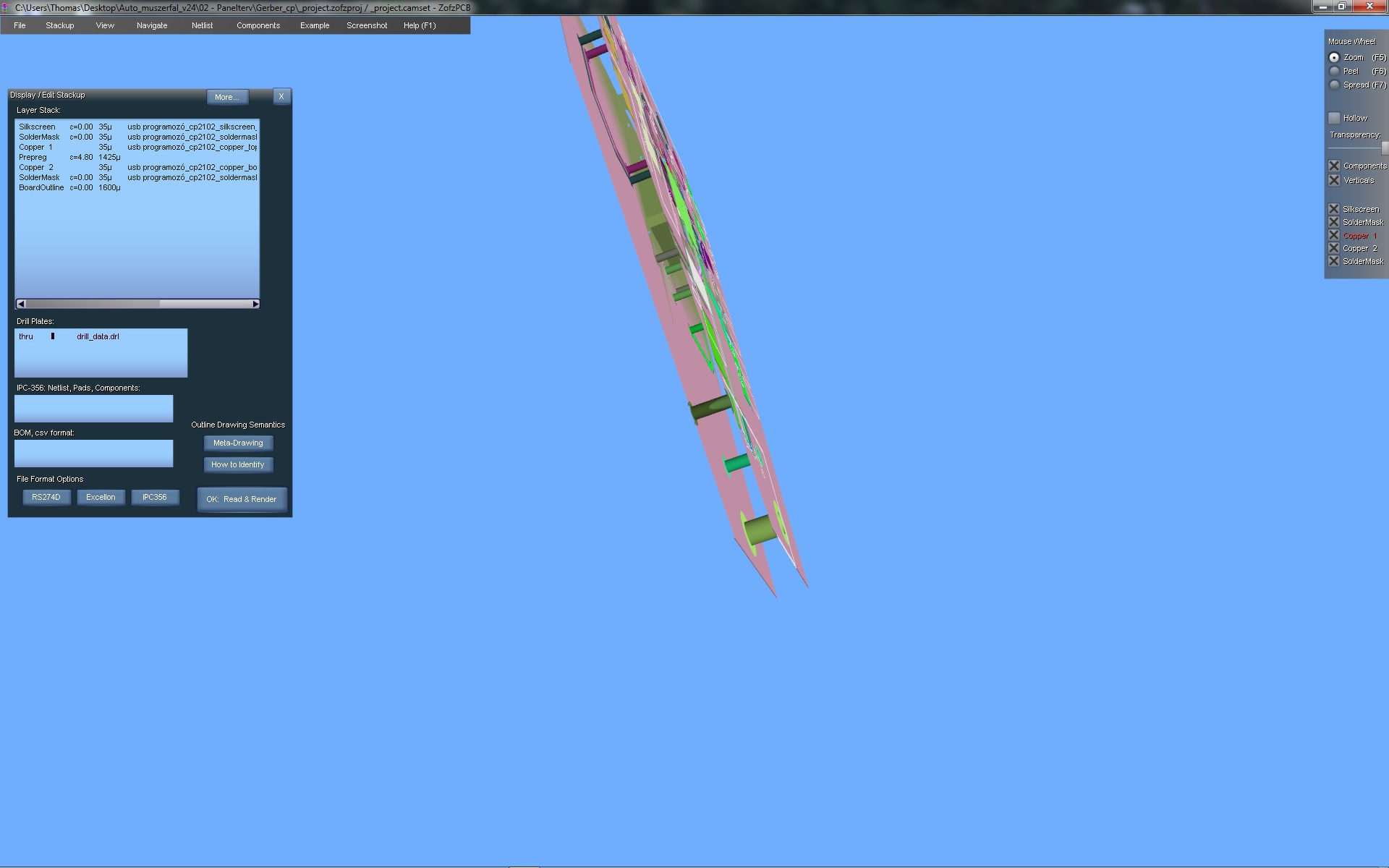Click the More... button in stackup panel
1389x868 pixels.
click(x=227, y=97)
